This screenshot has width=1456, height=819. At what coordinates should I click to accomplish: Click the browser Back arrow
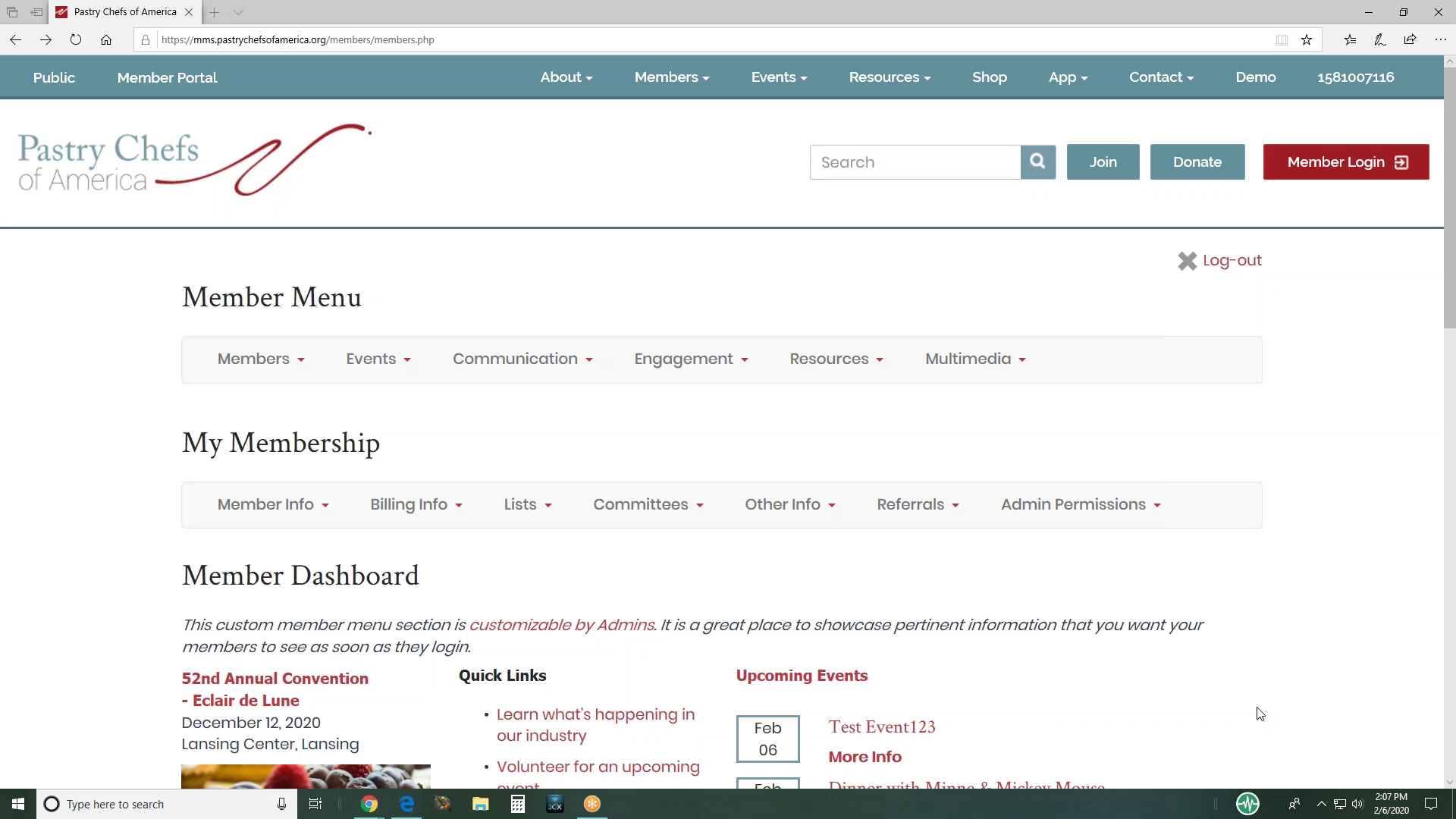pos(15,39)
